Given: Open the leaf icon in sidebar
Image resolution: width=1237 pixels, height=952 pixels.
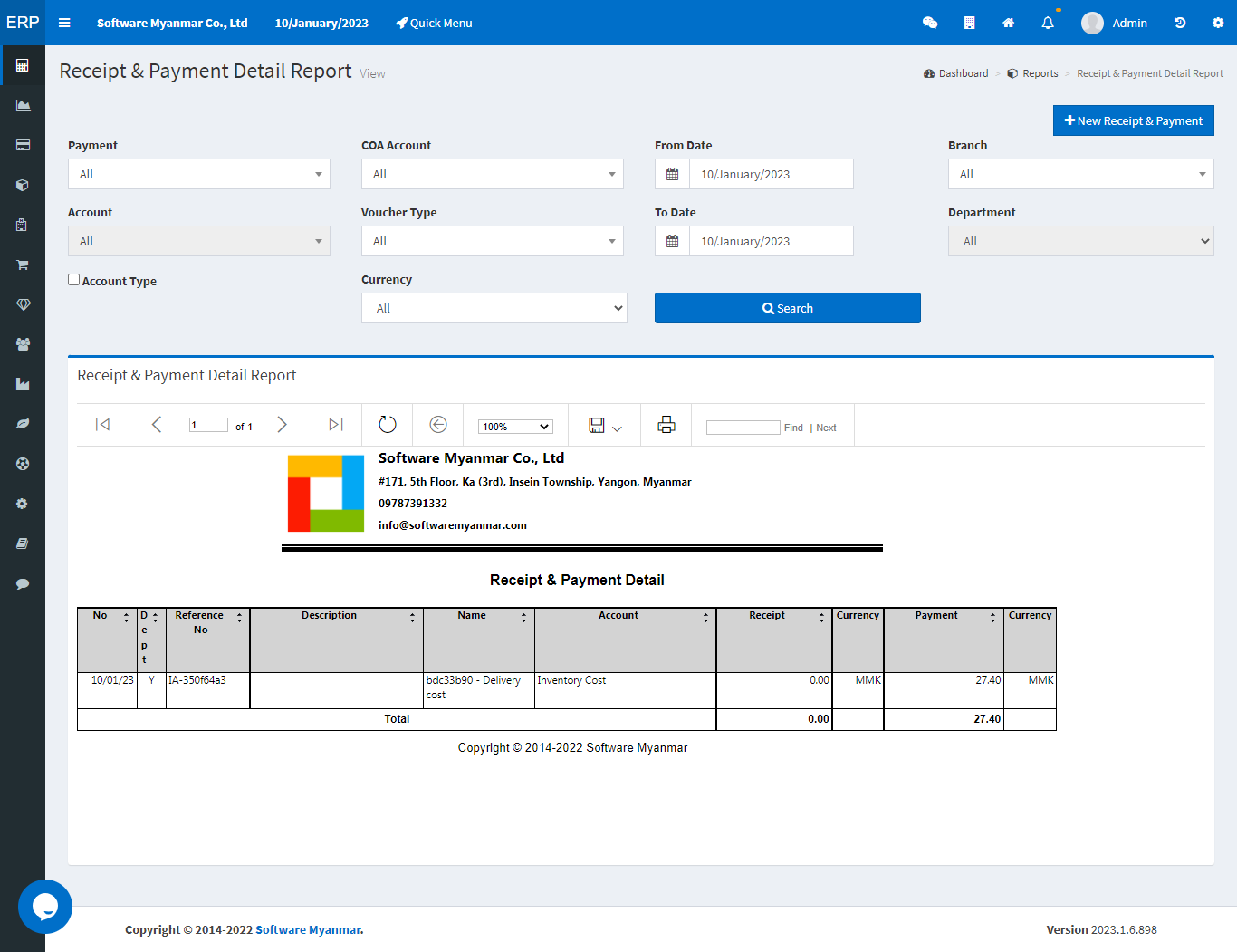Looking at the screenshot, I should 23,424.
